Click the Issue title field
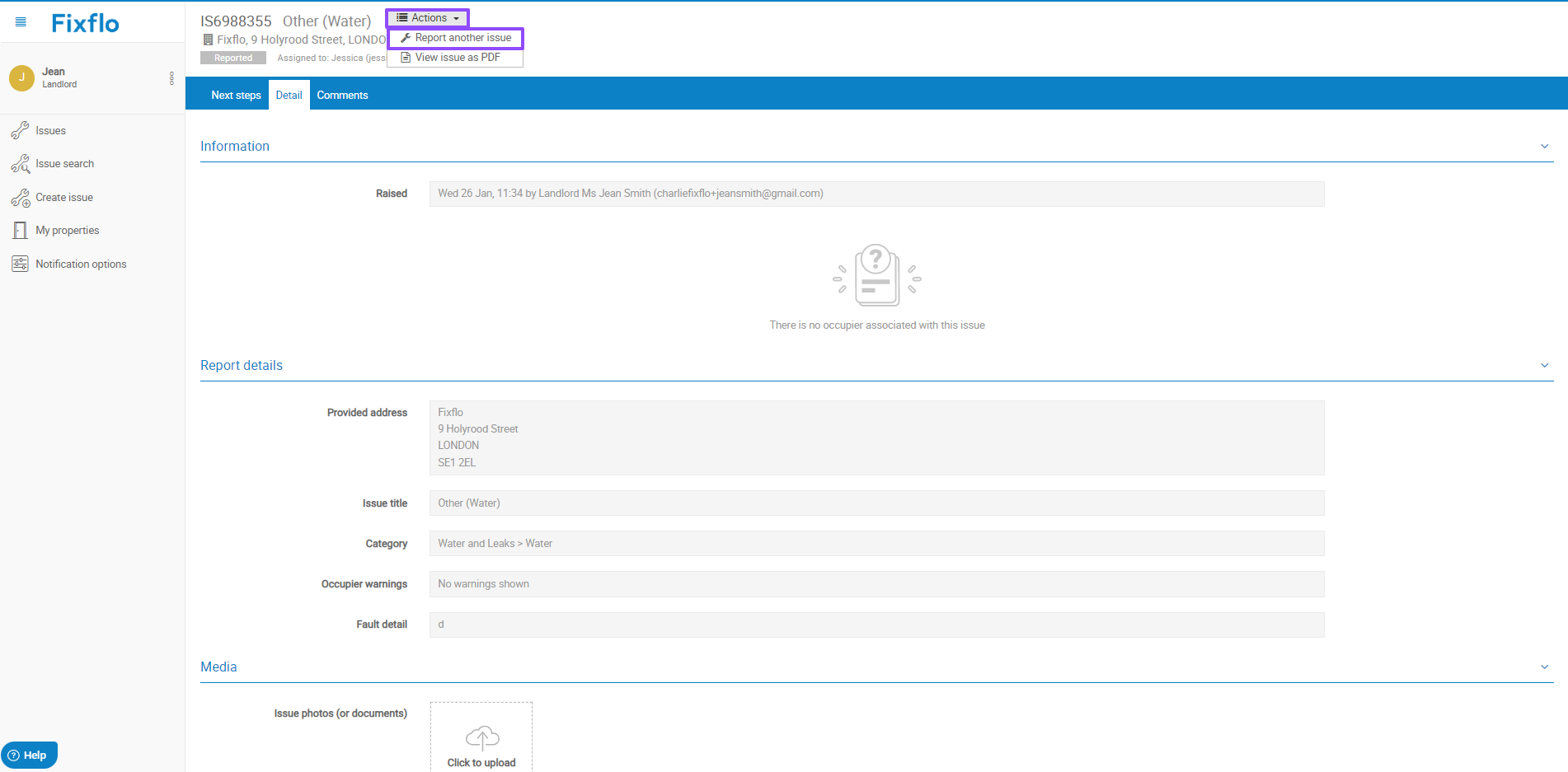This screenshot has width=1568, height=772. pyautogui.click(x=876, y=503)
